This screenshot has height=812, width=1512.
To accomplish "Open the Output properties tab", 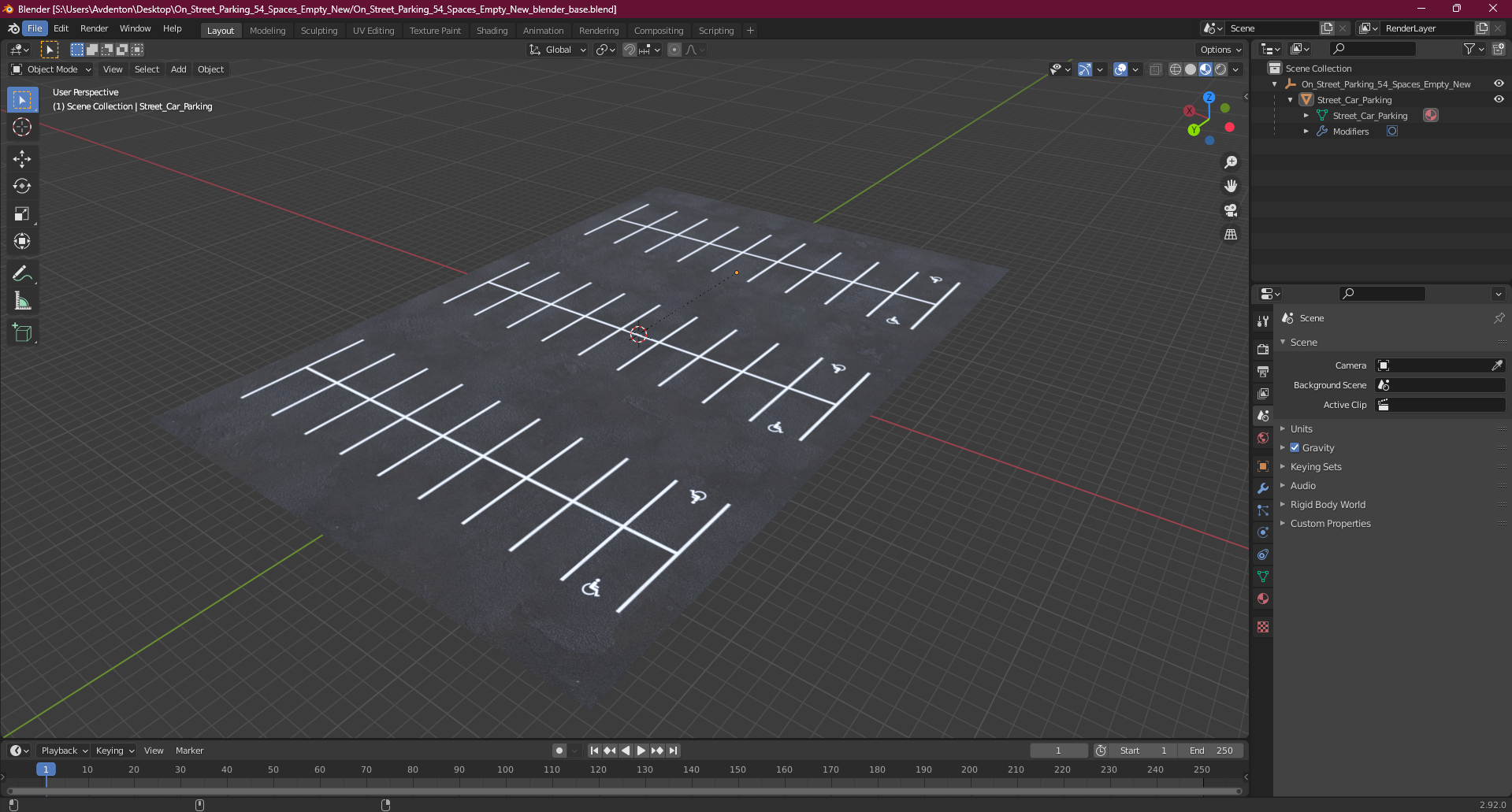I will (1263, 371).
